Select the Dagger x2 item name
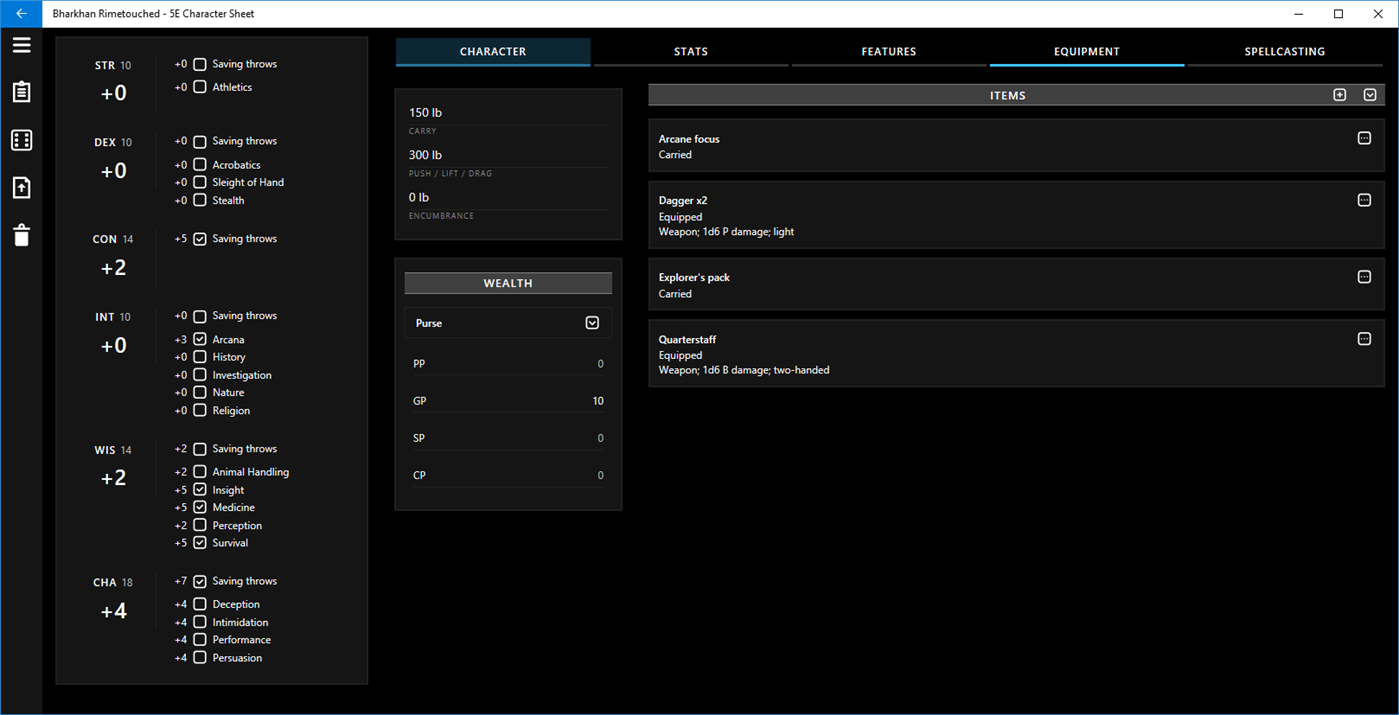The height and width of the screenshot is (715, 1399). pyautogui.click(x=683, y=201)
